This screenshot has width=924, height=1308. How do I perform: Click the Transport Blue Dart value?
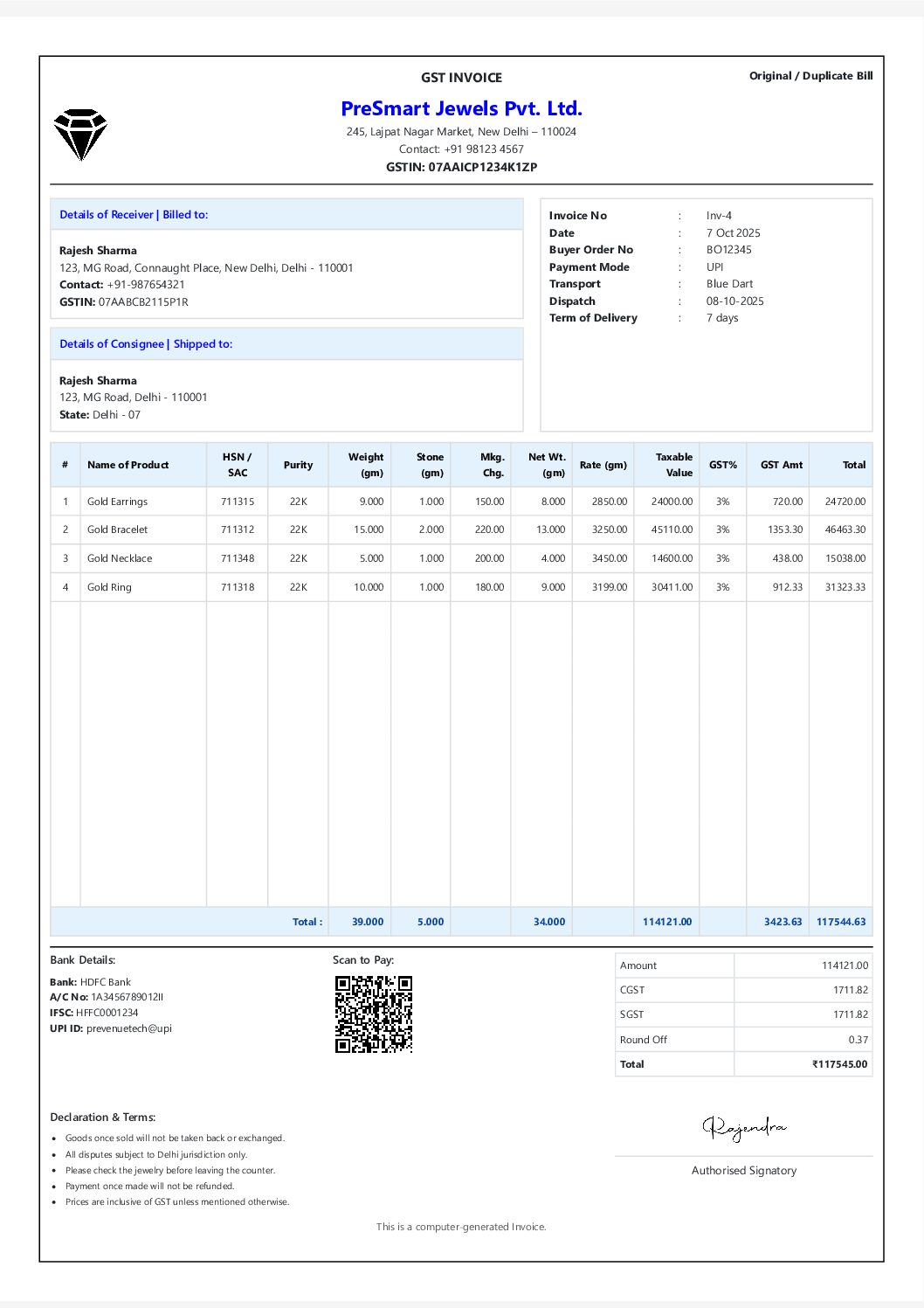730,284
